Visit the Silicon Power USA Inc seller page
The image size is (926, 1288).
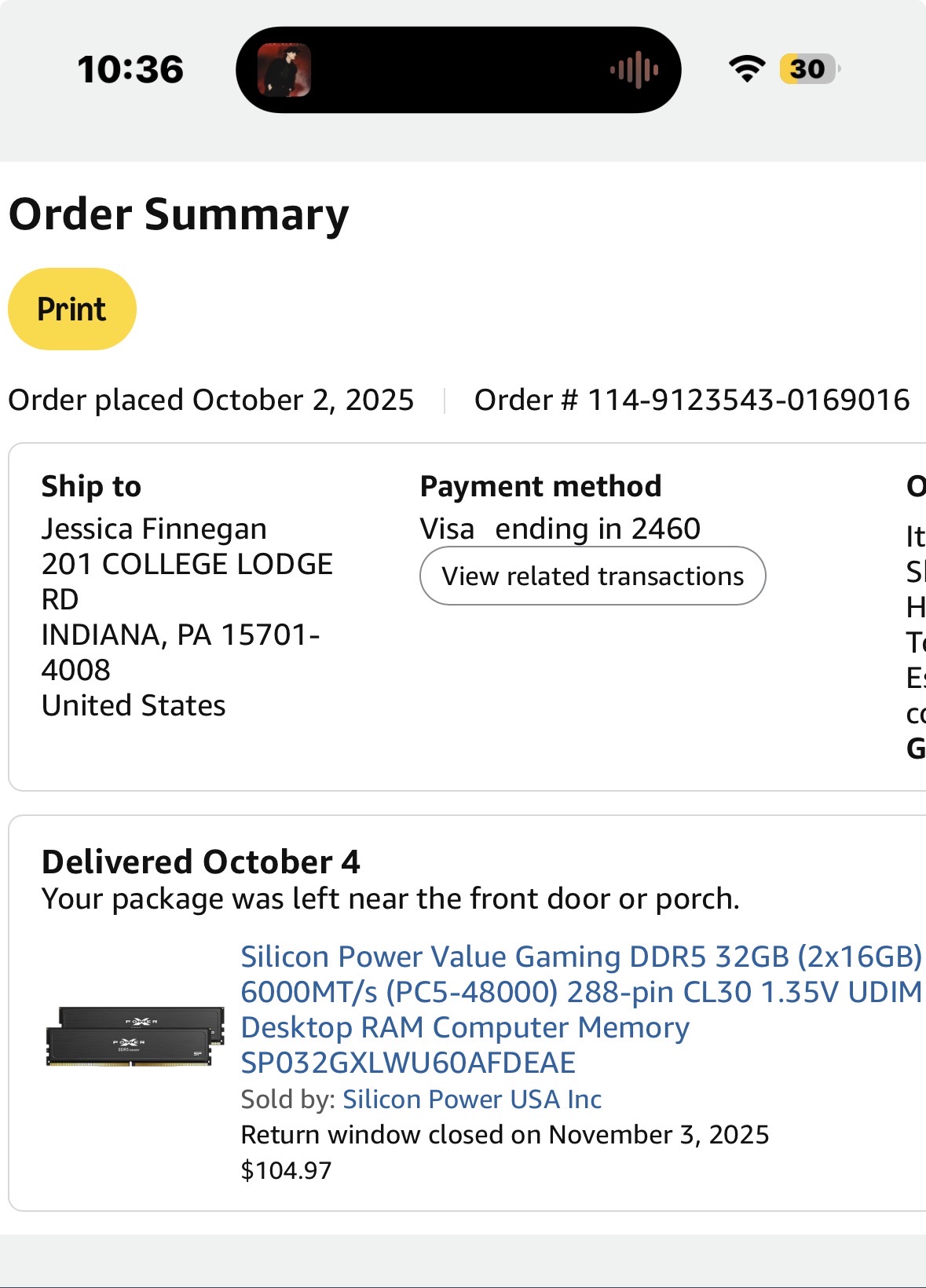(x=472, y=1099)
